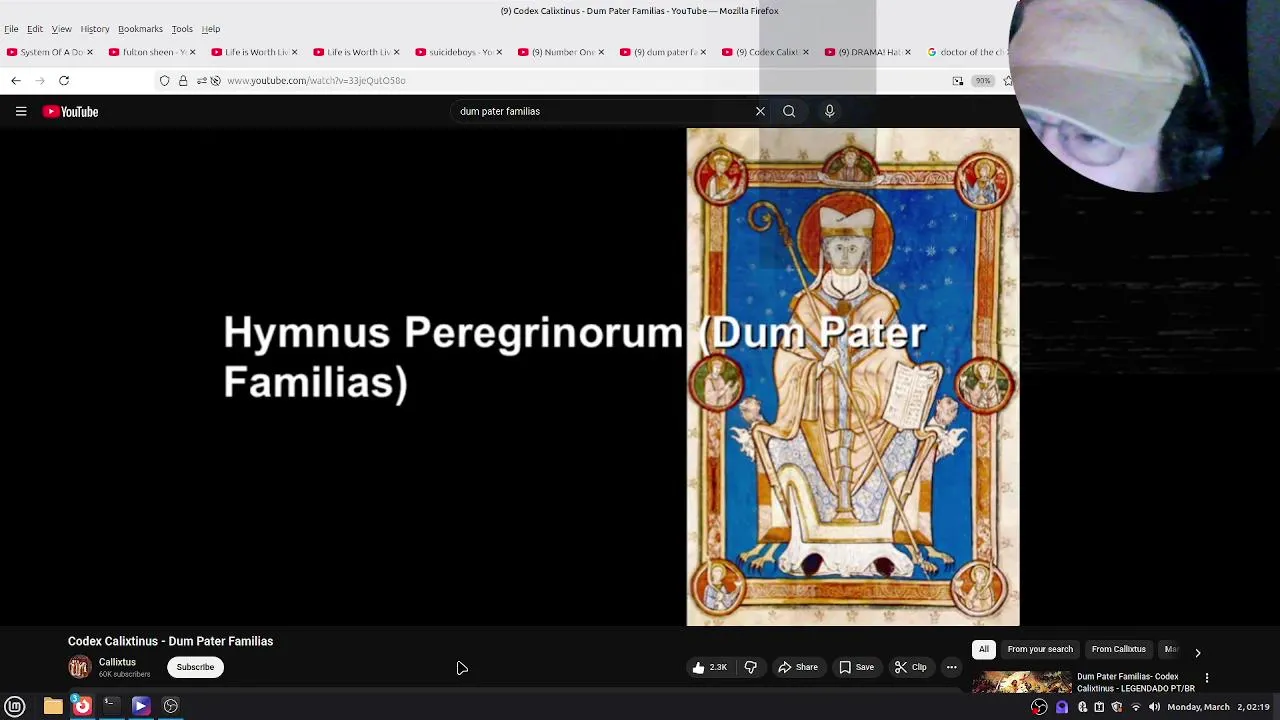Dislike the video
The height and width of the screenshot is (720, 1280).
point(750,667)
